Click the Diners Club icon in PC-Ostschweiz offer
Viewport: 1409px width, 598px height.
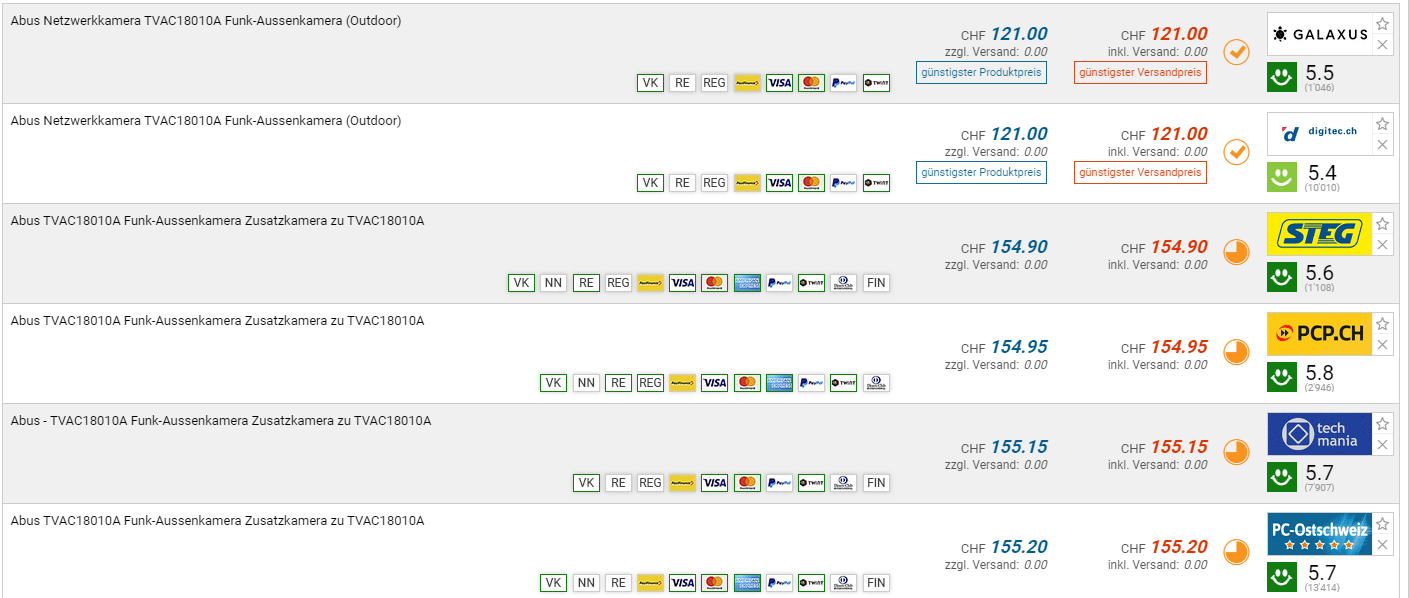pyautogui.click(x=843, y=583)
